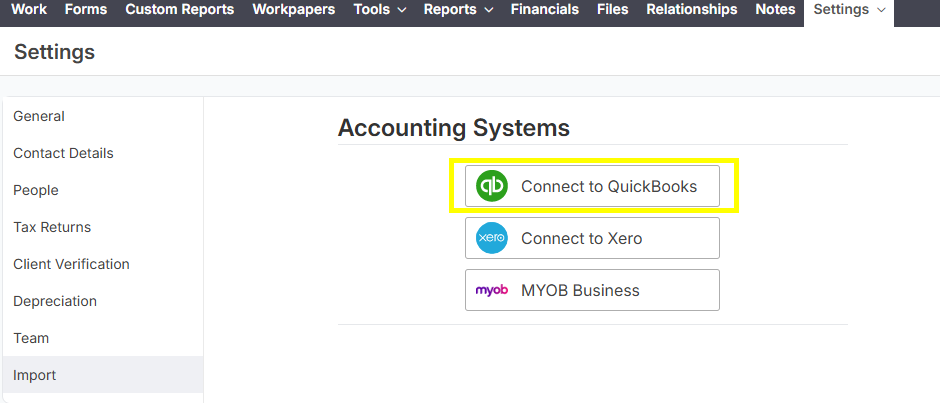Screen dimensions: 940x403
Task: Select Team in the sidebar
Action: tap(103, 338)
